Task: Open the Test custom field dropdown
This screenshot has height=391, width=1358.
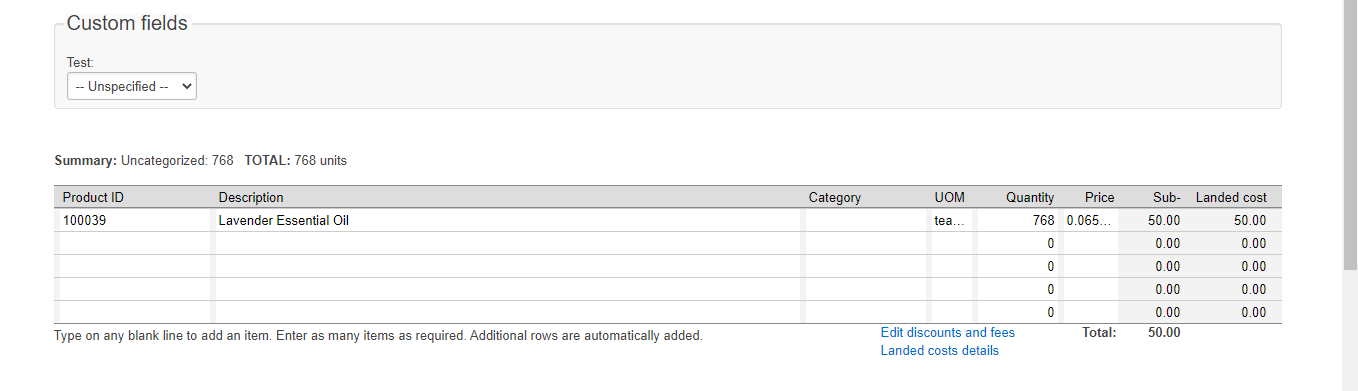Action: (132, 87)
